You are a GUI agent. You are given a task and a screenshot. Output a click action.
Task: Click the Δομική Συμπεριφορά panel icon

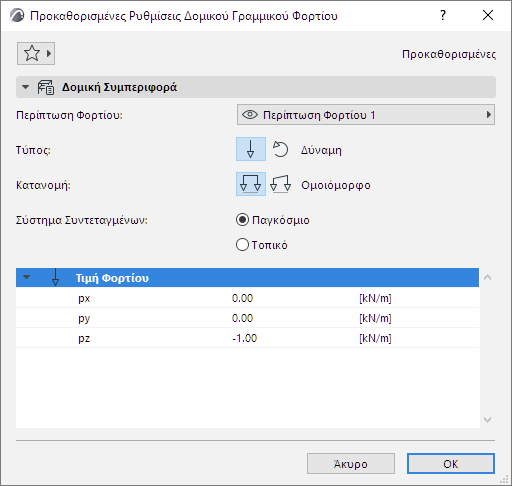(45, 87)
